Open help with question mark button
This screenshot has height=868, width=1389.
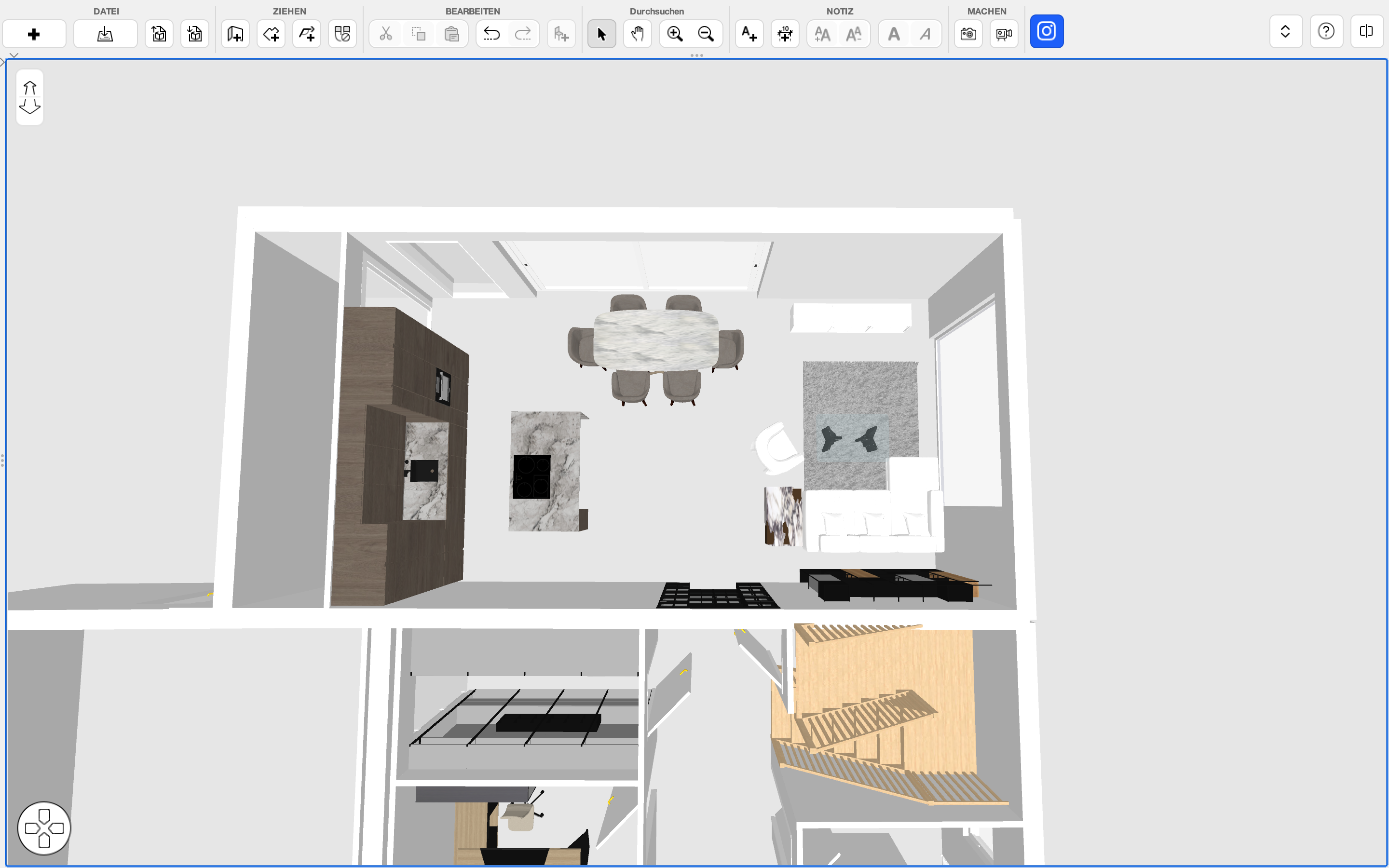pos(1326,31)
